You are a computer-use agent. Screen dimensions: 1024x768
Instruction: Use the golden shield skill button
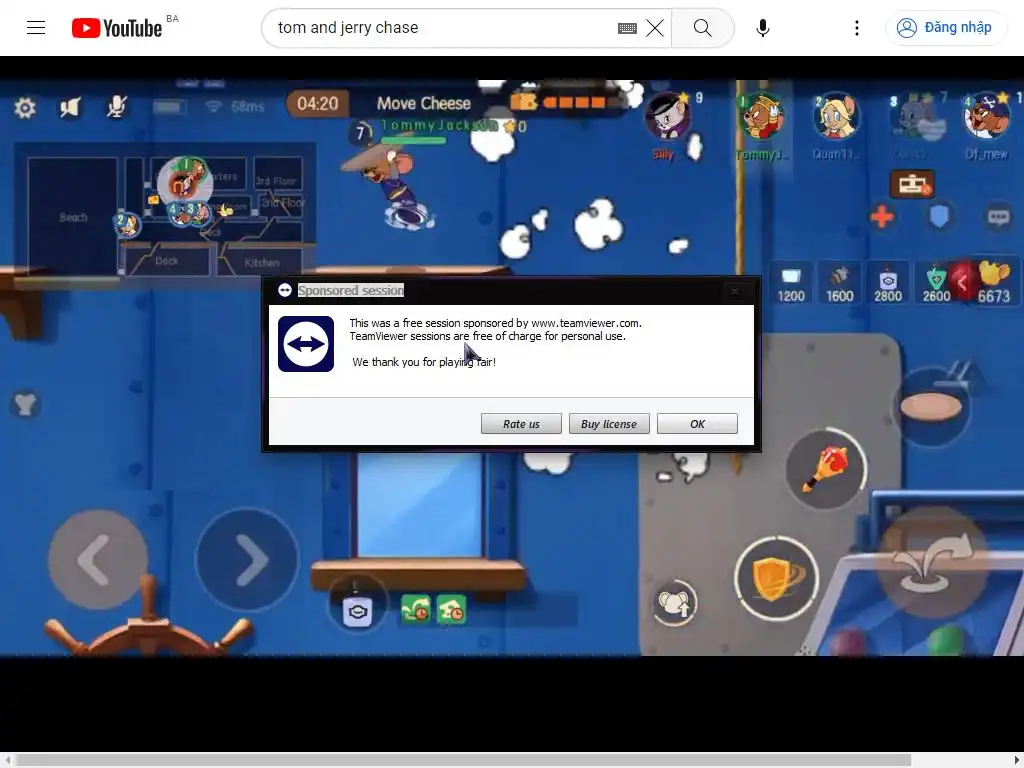click(x=775, y=578)
